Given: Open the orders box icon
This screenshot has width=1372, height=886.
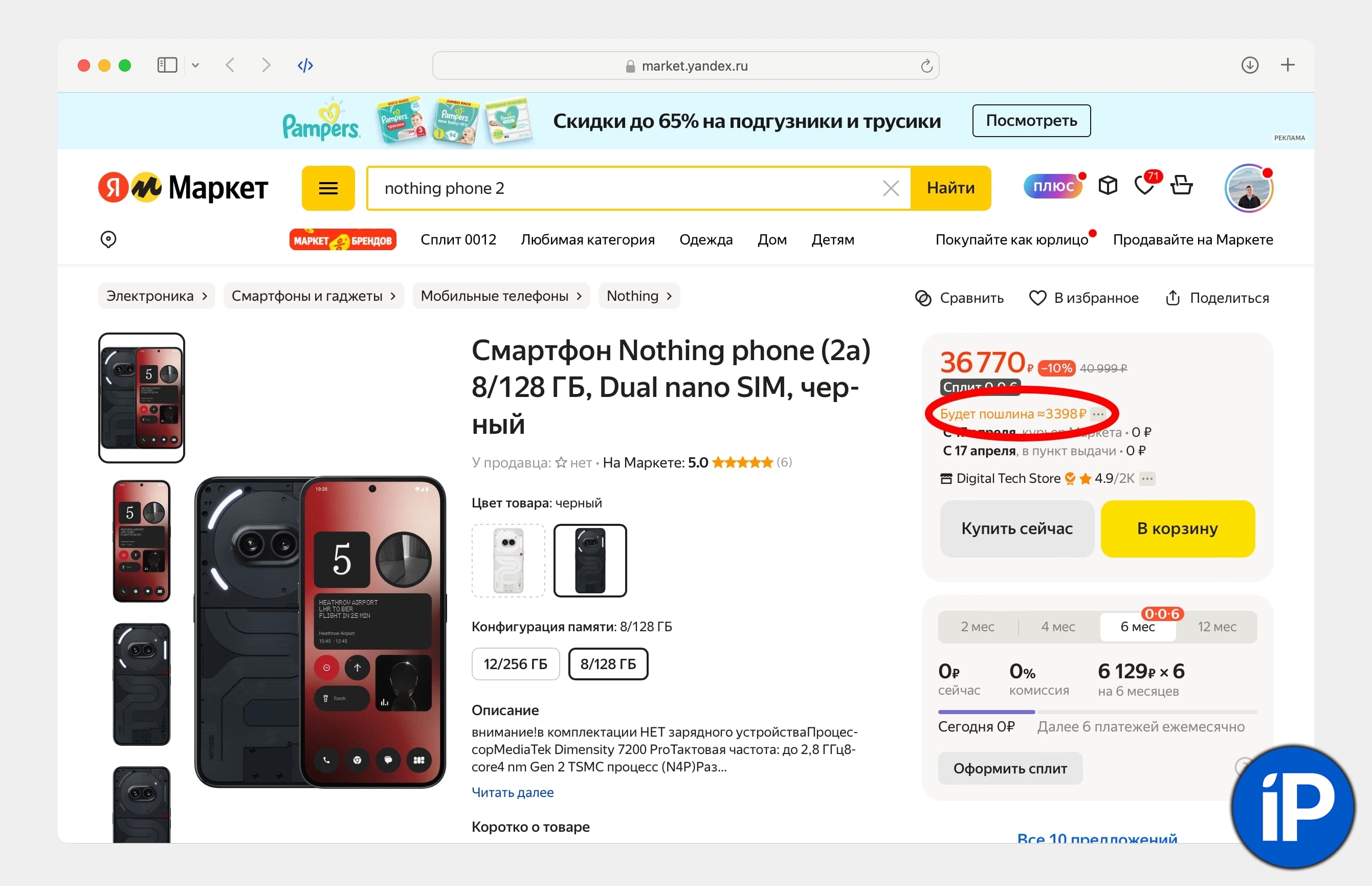Looking at the screenshot, I should point(1108,186).
